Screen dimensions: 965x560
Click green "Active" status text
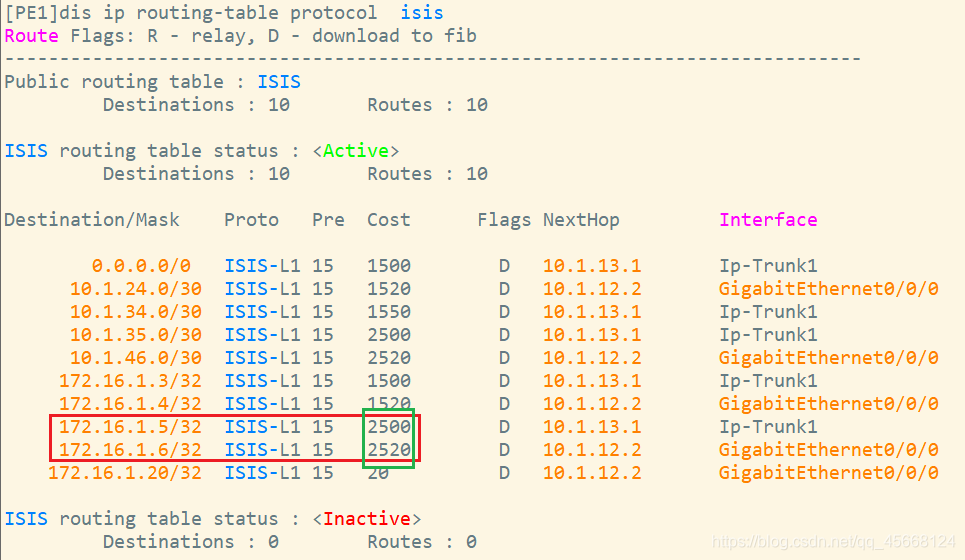point(356,151)
